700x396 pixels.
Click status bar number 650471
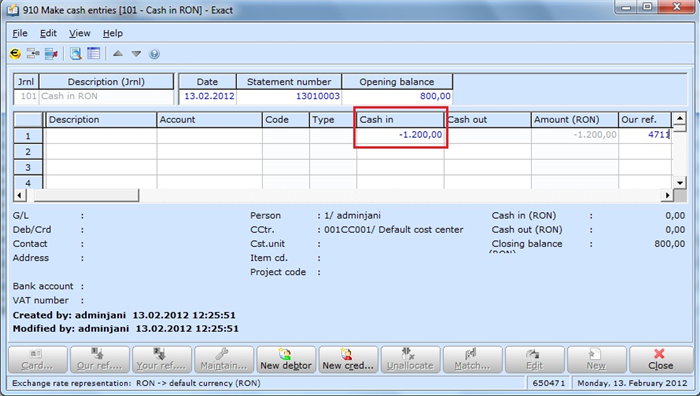pyautogui.click(x=549, y=383)
